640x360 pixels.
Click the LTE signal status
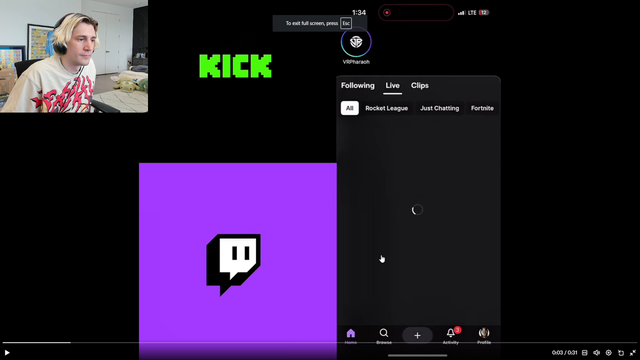coord(472,13)
